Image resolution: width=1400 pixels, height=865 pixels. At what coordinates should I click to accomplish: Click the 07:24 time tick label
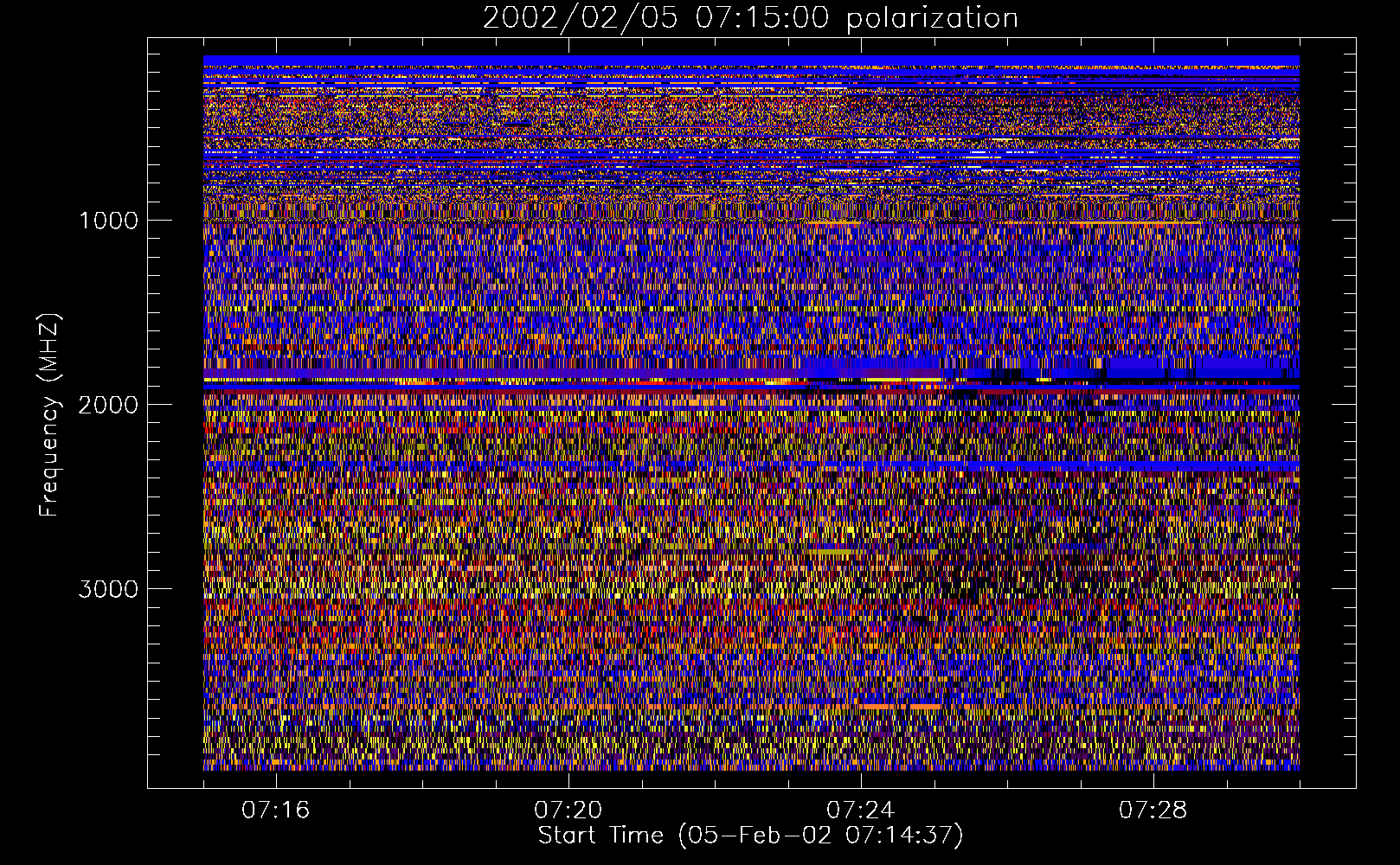[x=861, y=811]
